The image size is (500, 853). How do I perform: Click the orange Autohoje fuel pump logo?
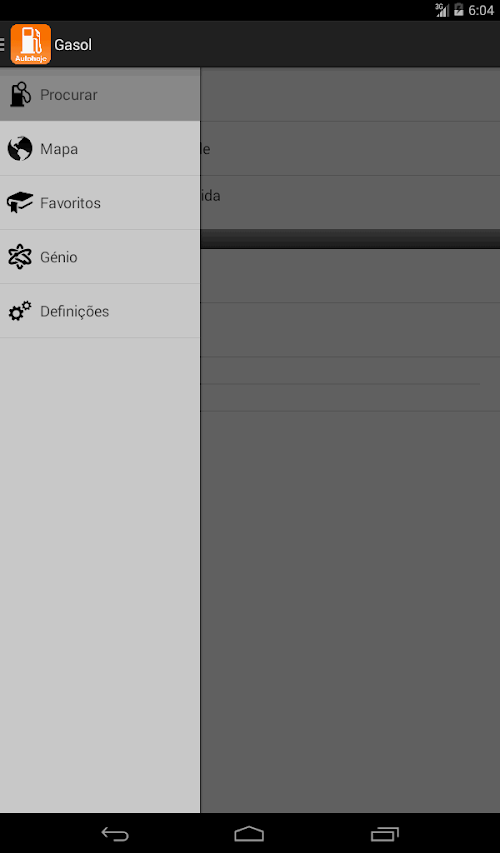pyautogui.click(x=30, y=44)
